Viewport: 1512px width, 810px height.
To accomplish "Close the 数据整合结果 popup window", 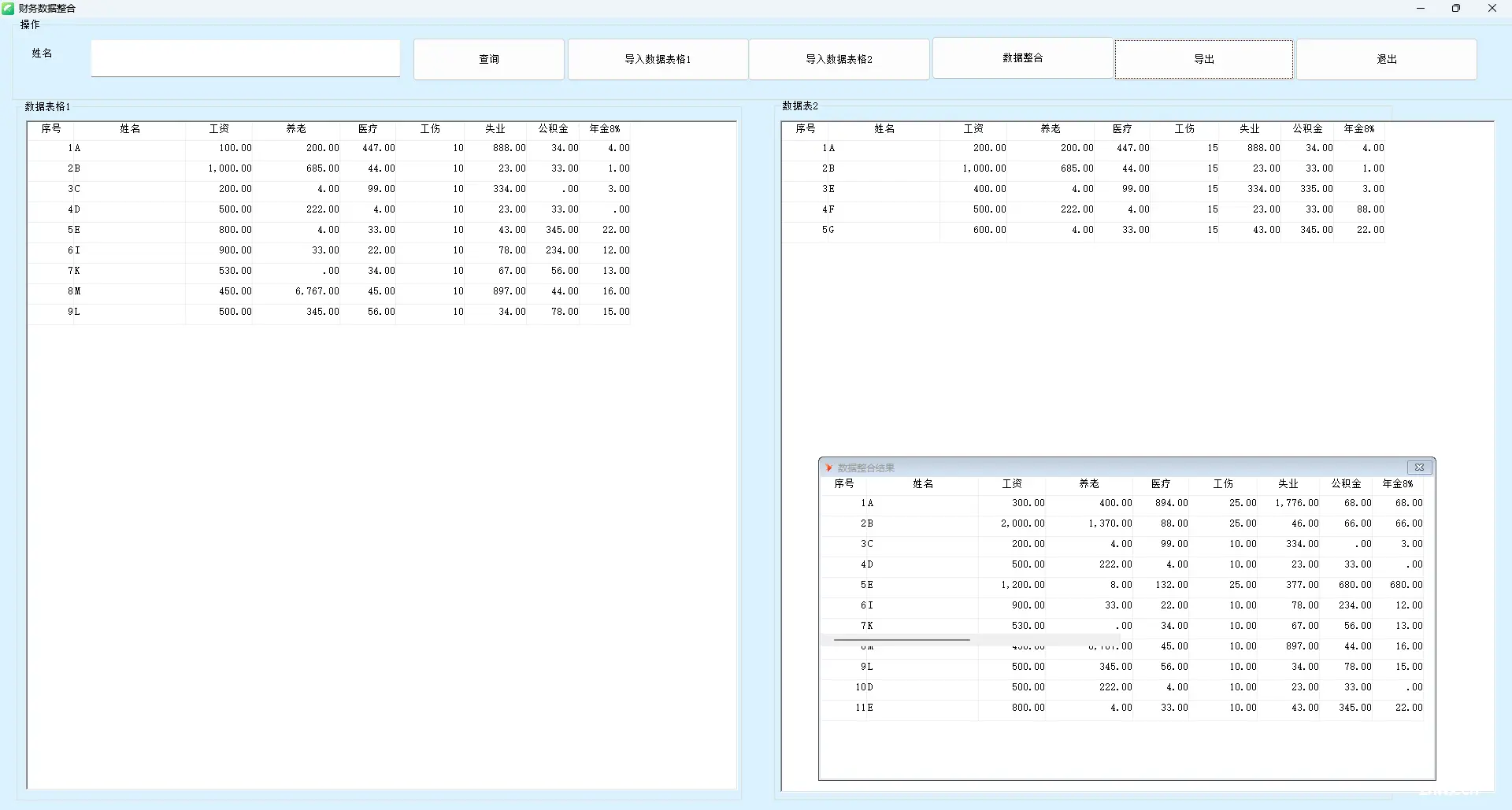I will 1419,468.
